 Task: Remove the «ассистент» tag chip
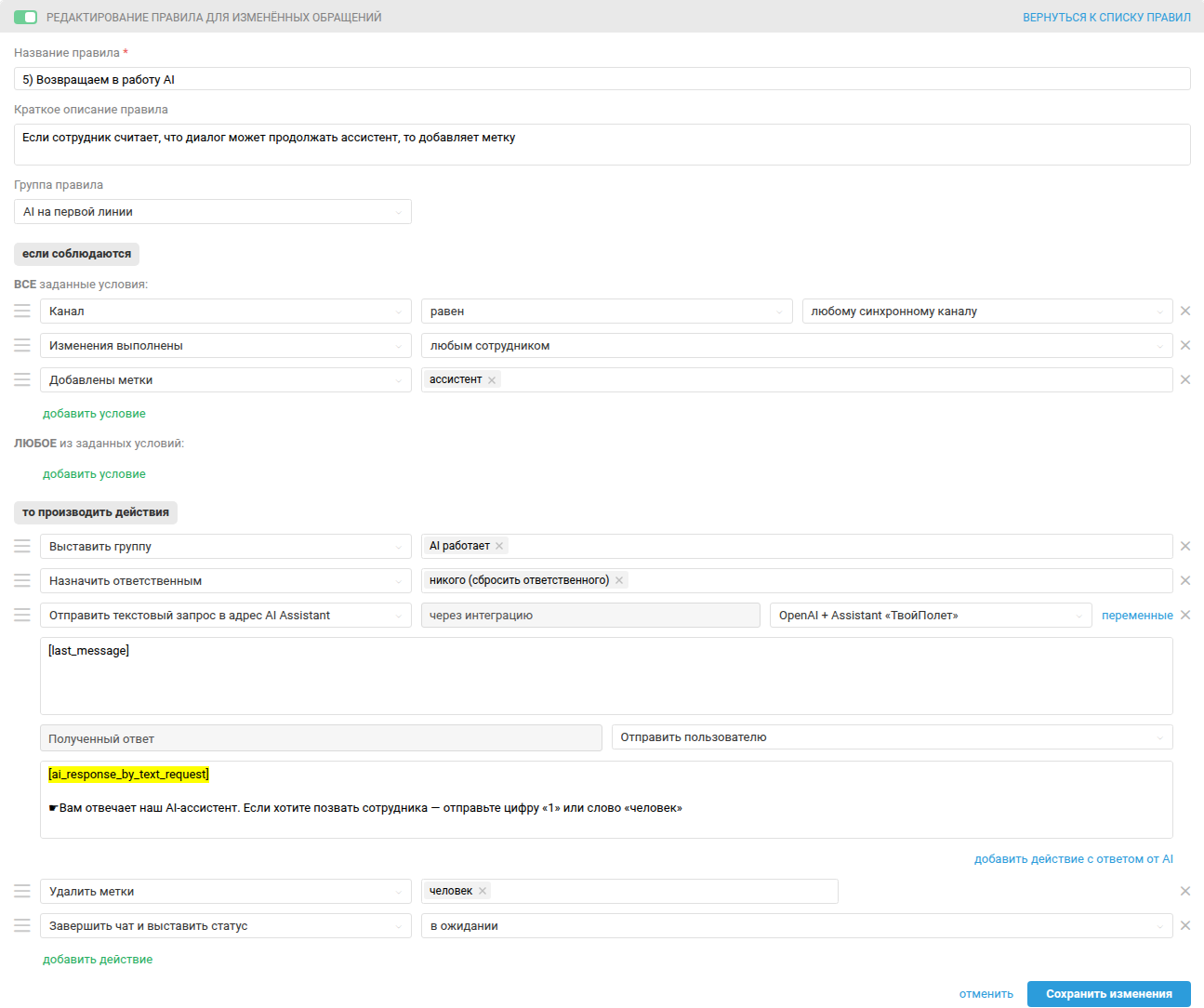pyautogui.click(x=492, y=380)
